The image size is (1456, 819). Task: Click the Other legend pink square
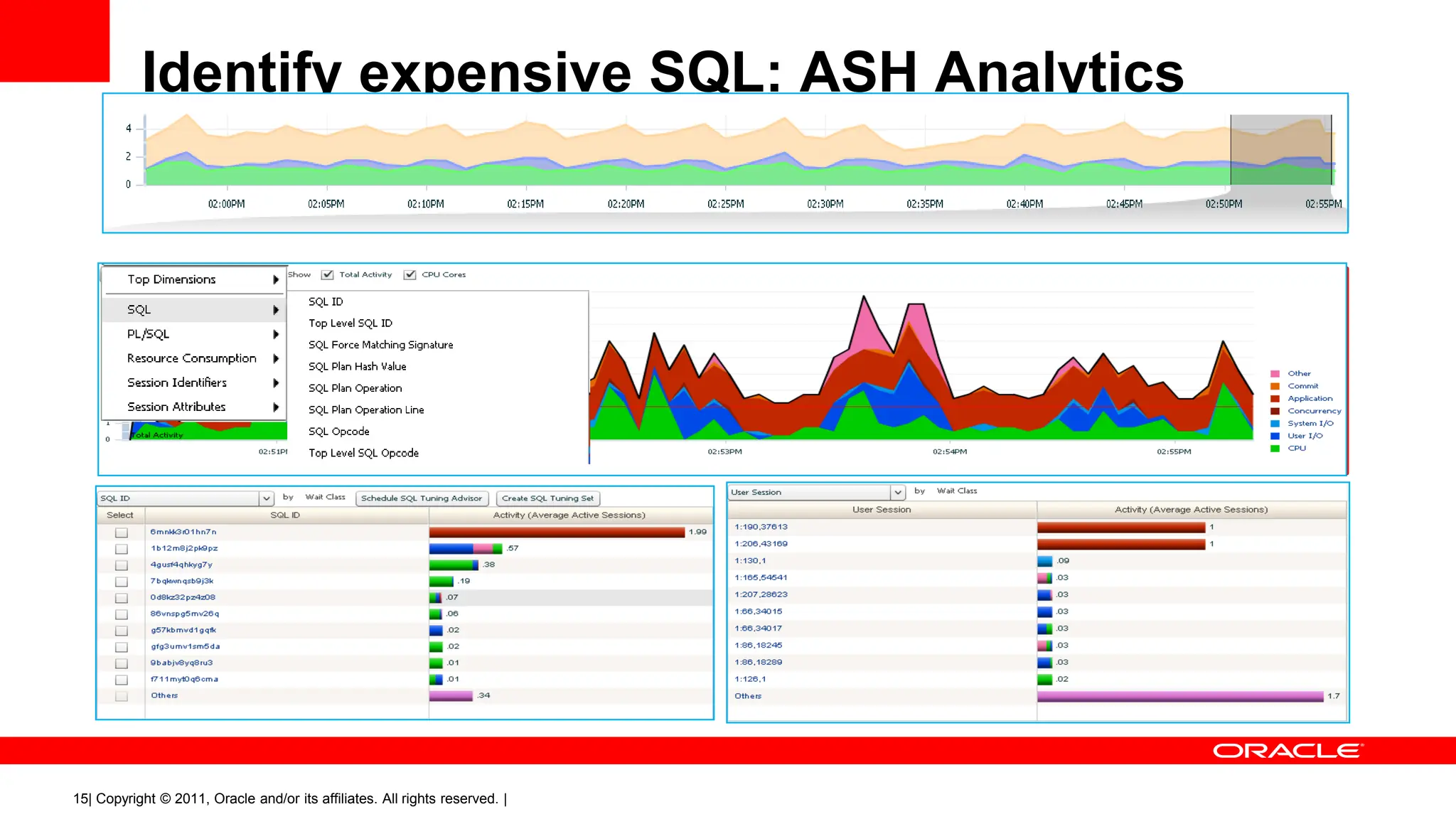point(1275,374)
